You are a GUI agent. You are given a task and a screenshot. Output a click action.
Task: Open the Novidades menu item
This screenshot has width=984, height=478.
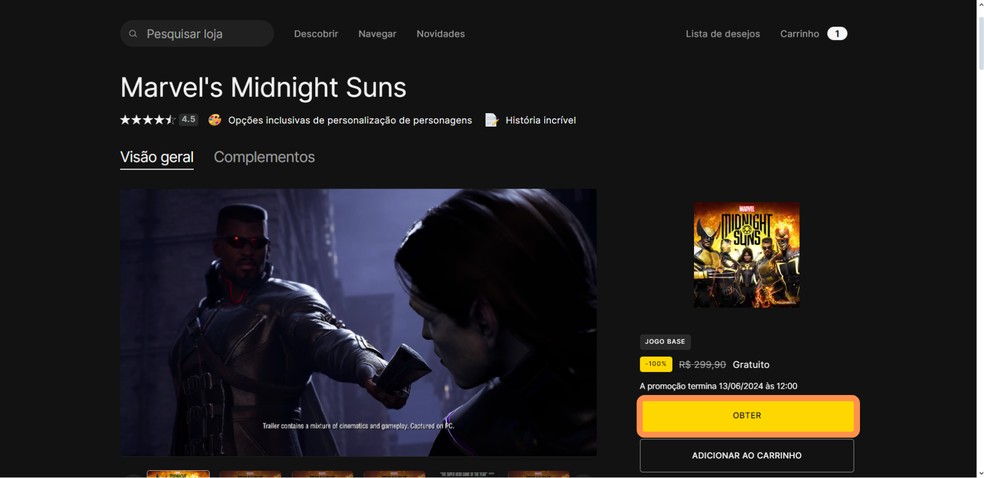click(x=441, y=34)
